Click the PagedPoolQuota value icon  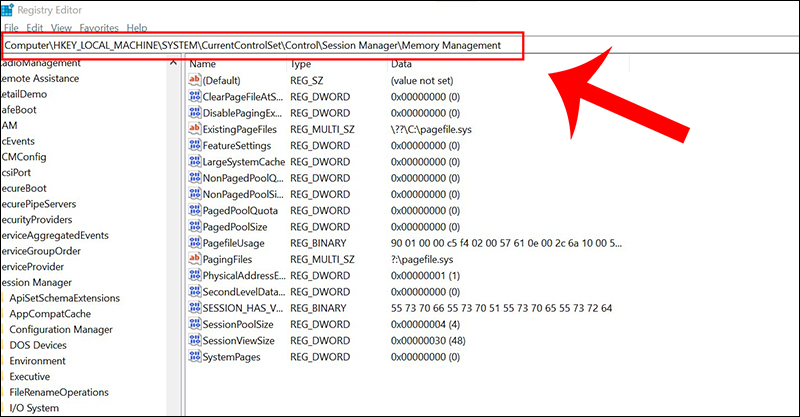point(194,210)
